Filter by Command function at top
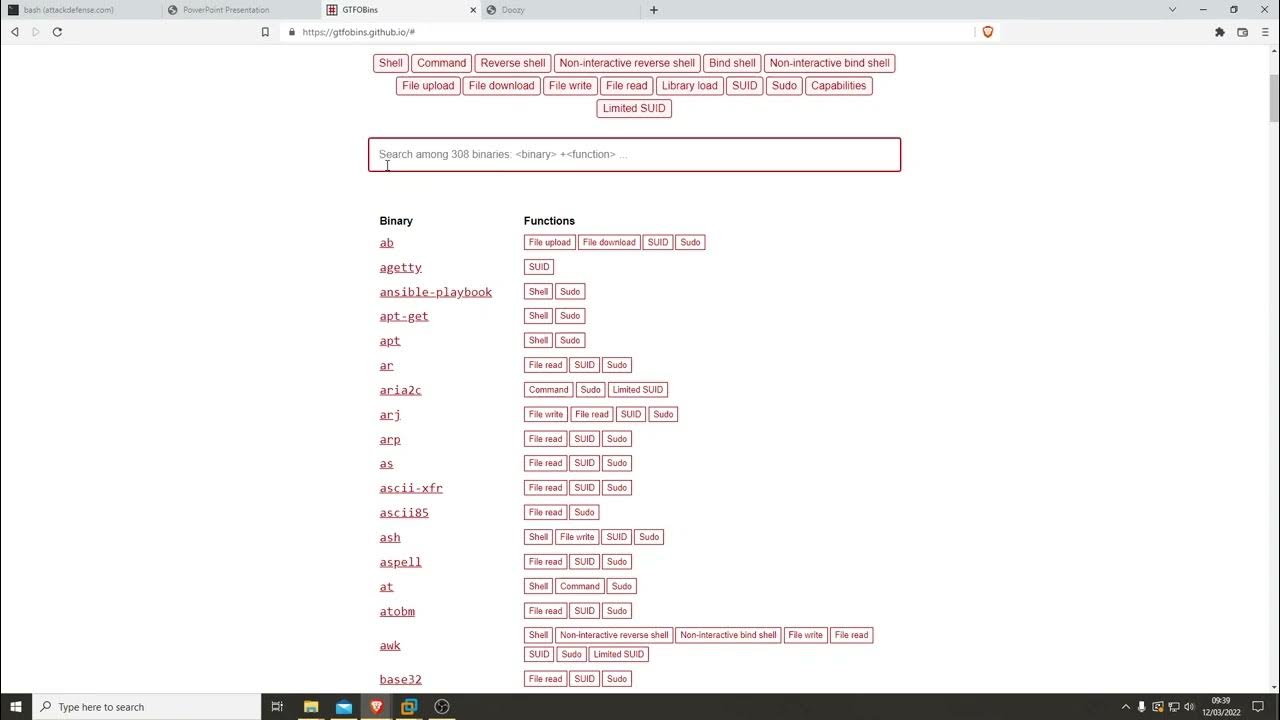This screenshot has height=720, width=1280. [x=441, y=63]
